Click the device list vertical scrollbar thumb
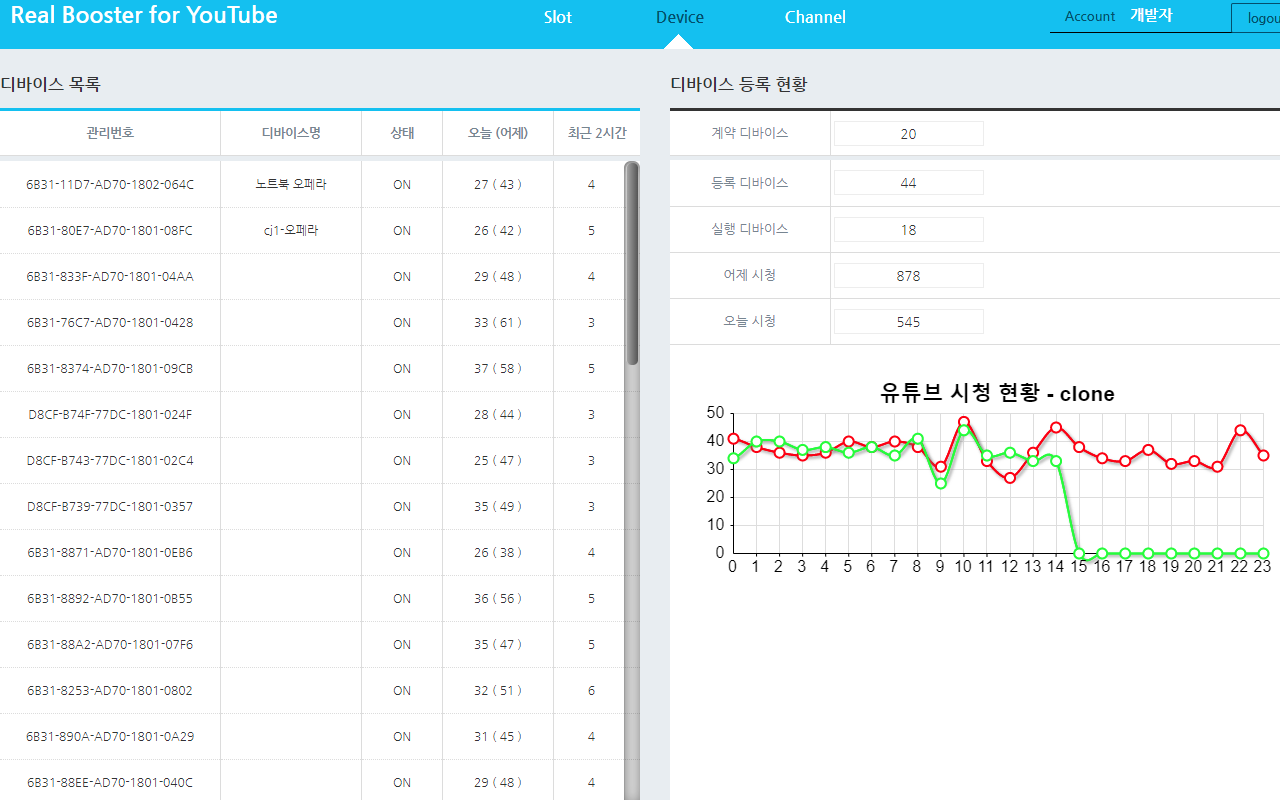1280x800 pixels. 632,263
